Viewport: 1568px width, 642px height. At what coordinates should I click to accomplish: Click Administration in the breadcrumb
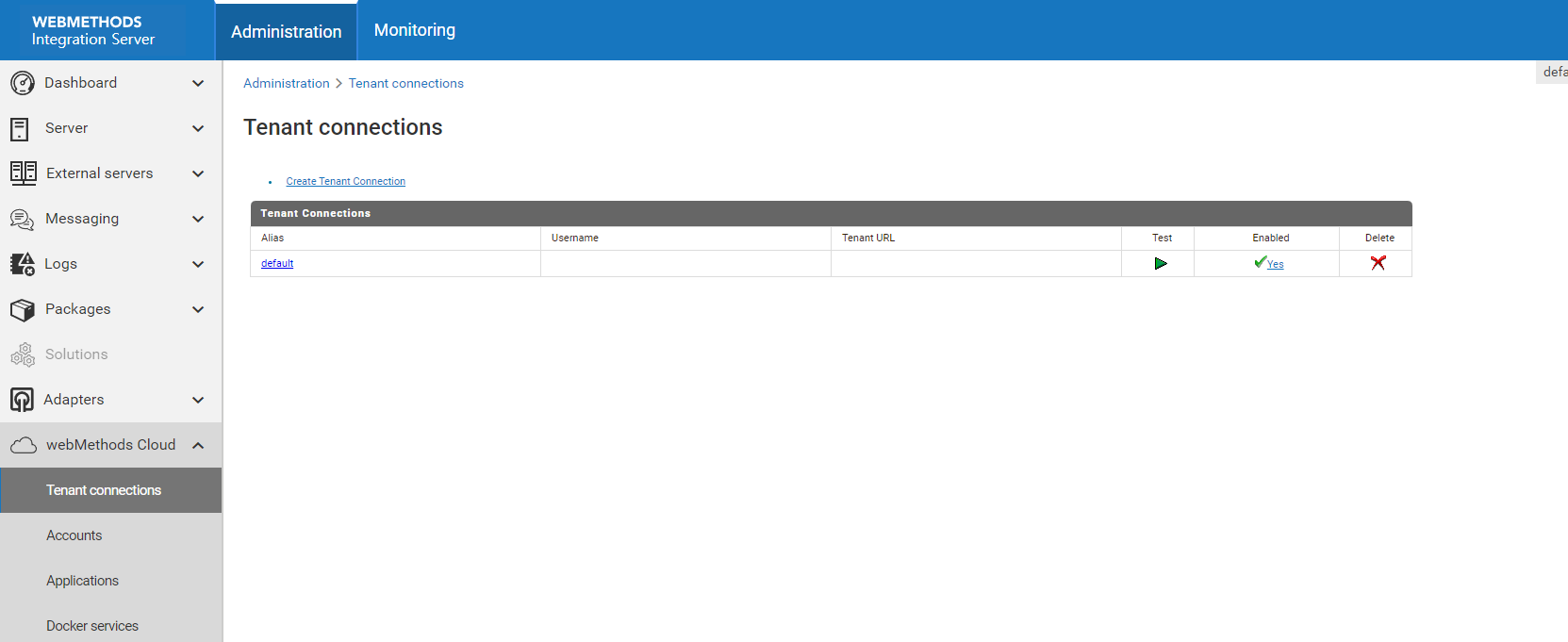pos(287,83)
